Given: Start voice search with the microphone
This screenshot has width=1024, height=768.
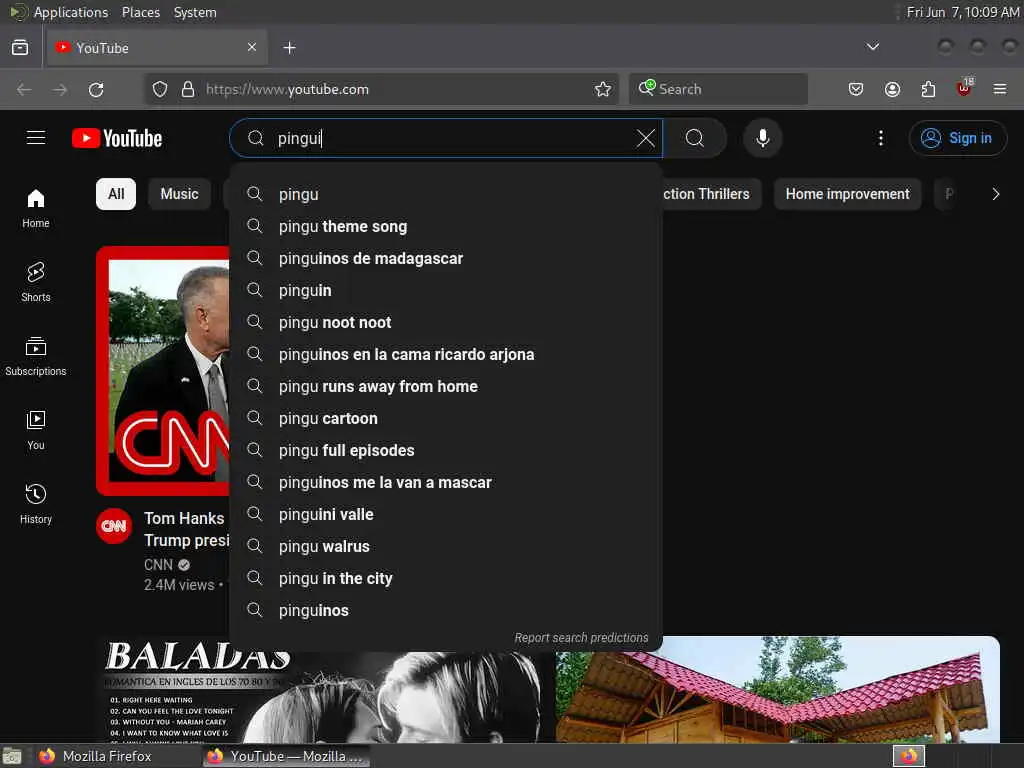Looking at the screenshot, I should pos(762,138).
